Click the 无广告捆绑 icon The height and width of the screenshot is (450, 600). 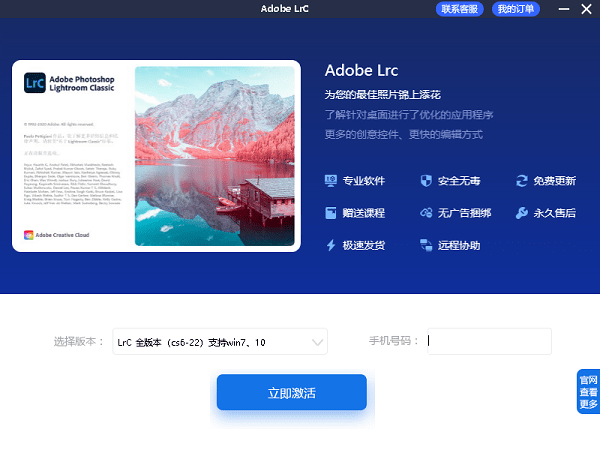point(426,213)
